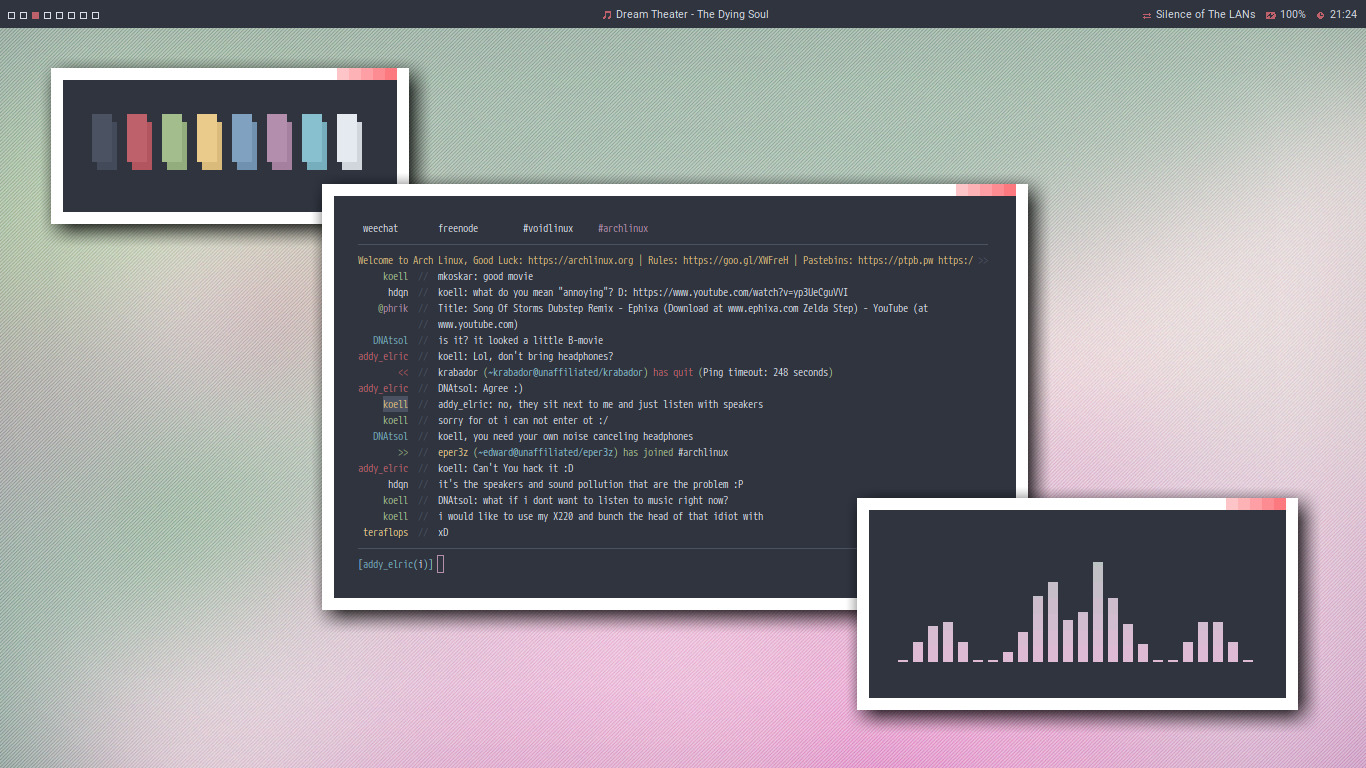Click the clock icon beside 21:24
The width and height of the screenshot is (1366, 768).
(x=1320, y=15)
